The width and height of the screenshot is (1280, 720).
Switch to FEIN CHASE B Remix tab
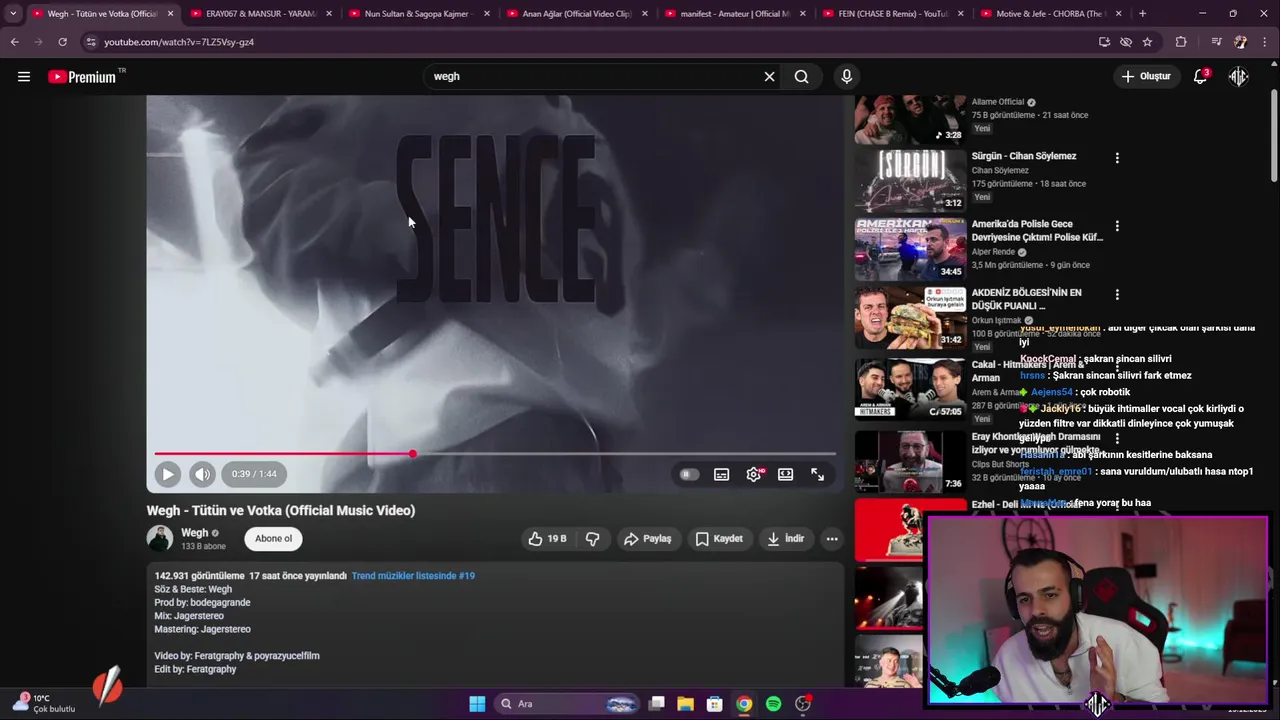pyautogui.click(x=893, y=14)
